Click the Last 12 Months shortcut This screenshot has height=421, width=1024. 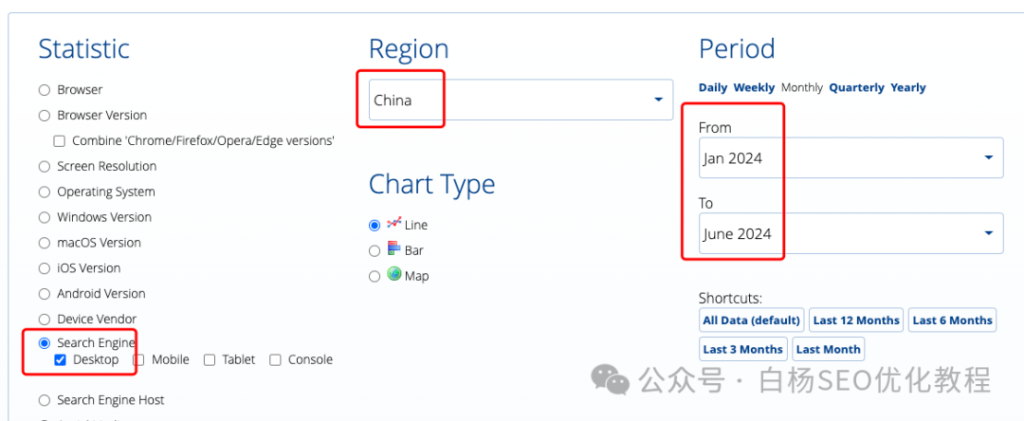click(x=856, y=320)
